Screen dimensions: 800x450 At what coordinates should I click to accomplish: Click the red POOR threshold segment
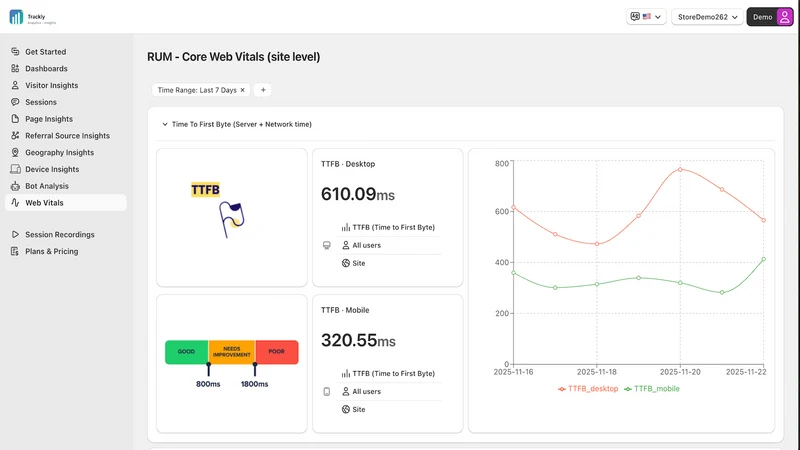pos(277,352)
